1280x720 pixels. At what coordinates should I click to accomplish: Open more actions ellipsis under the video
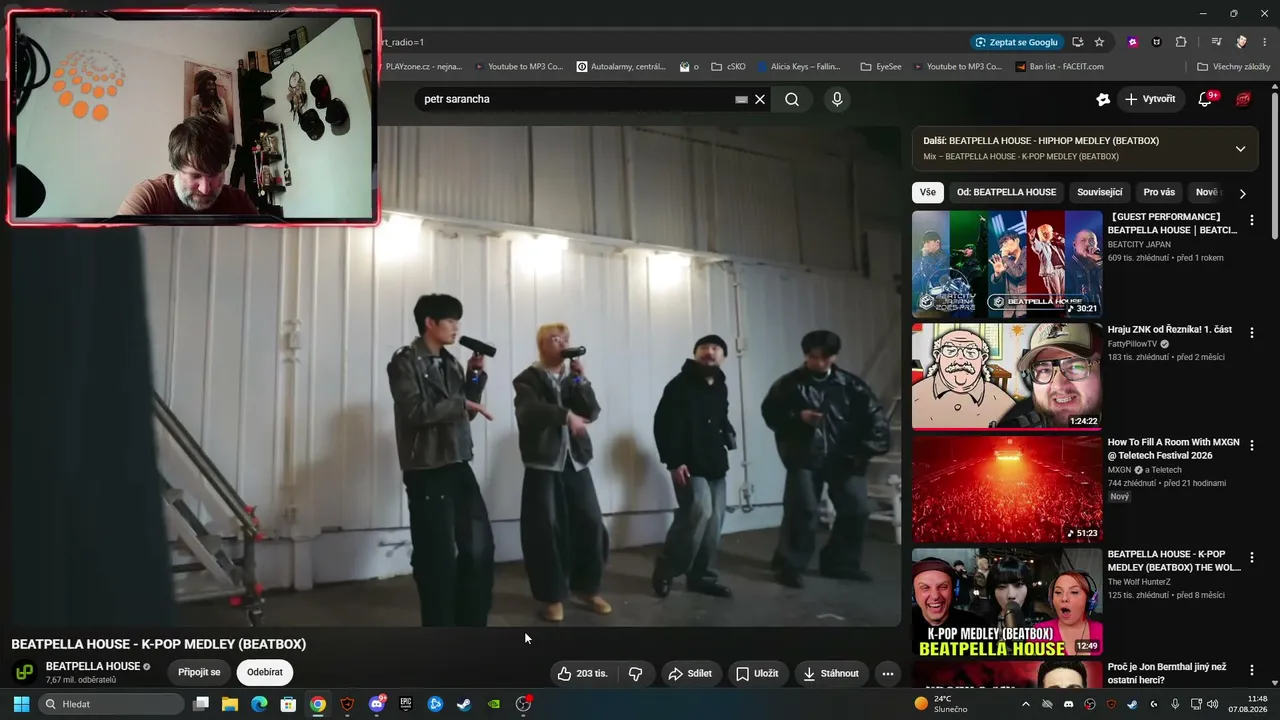[887, 673]
